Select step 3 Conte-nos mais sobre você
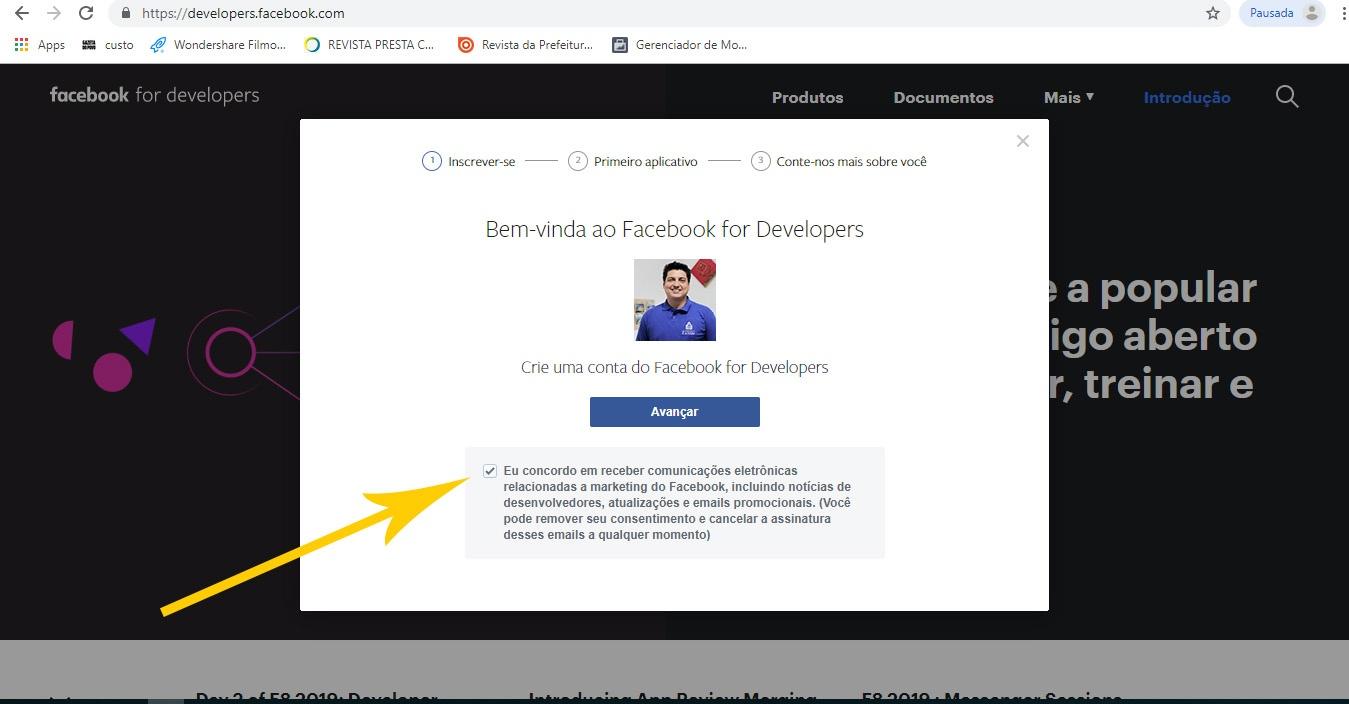Image resolution: width=1349 pixels, height=704 pixels. 839,161
